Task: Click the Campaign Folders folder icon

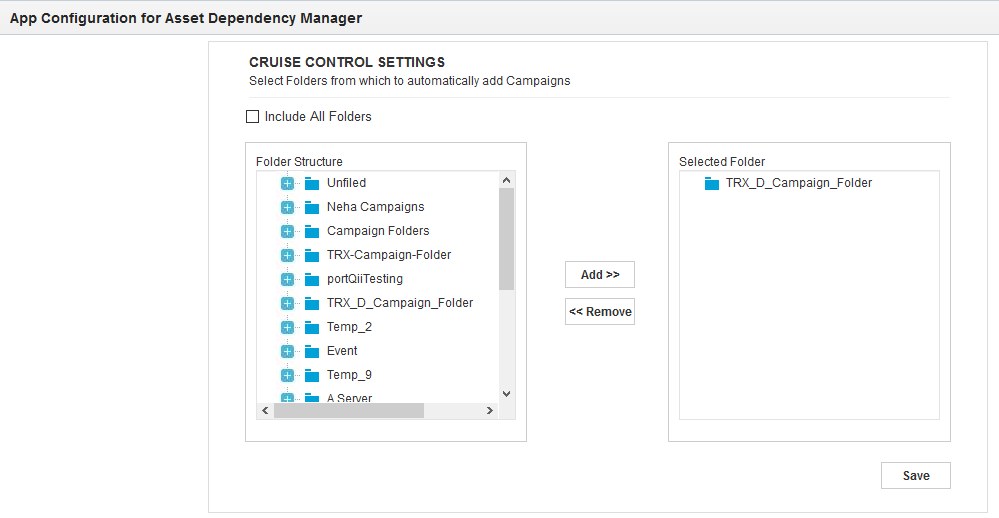Action: click(x=312, y=232)
